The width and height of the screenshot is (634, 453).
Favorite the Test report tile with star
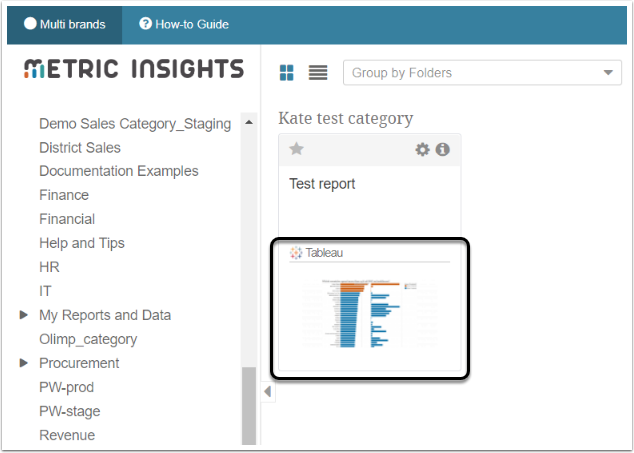tap(296, 149)
